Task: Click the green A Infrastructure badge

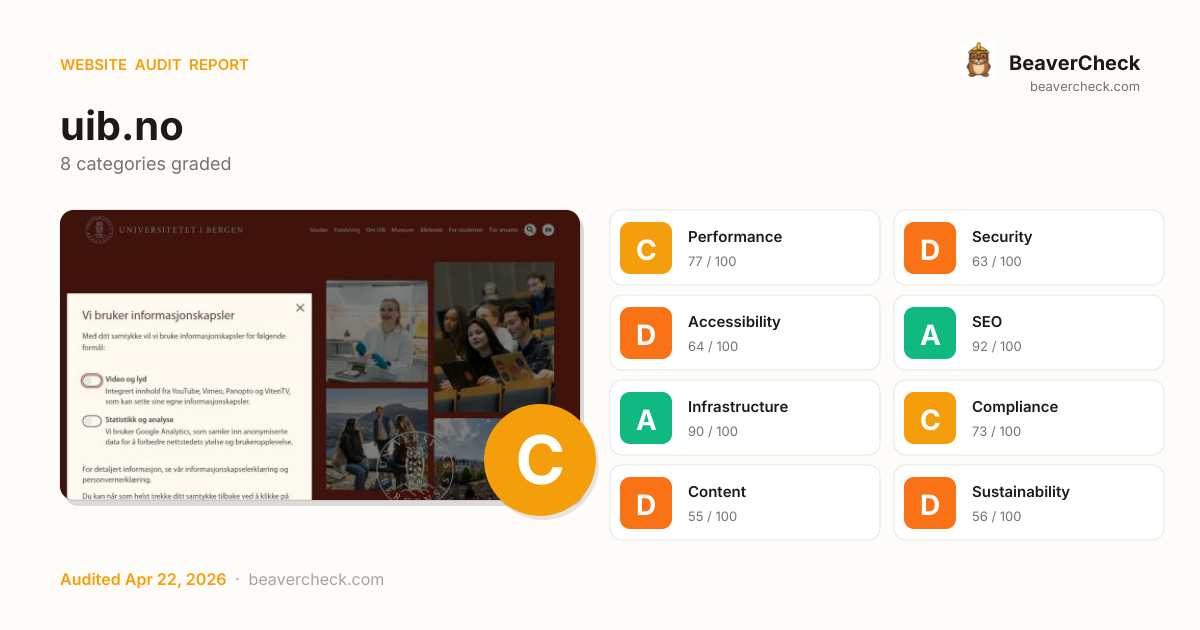Action: tap(646, 418)
